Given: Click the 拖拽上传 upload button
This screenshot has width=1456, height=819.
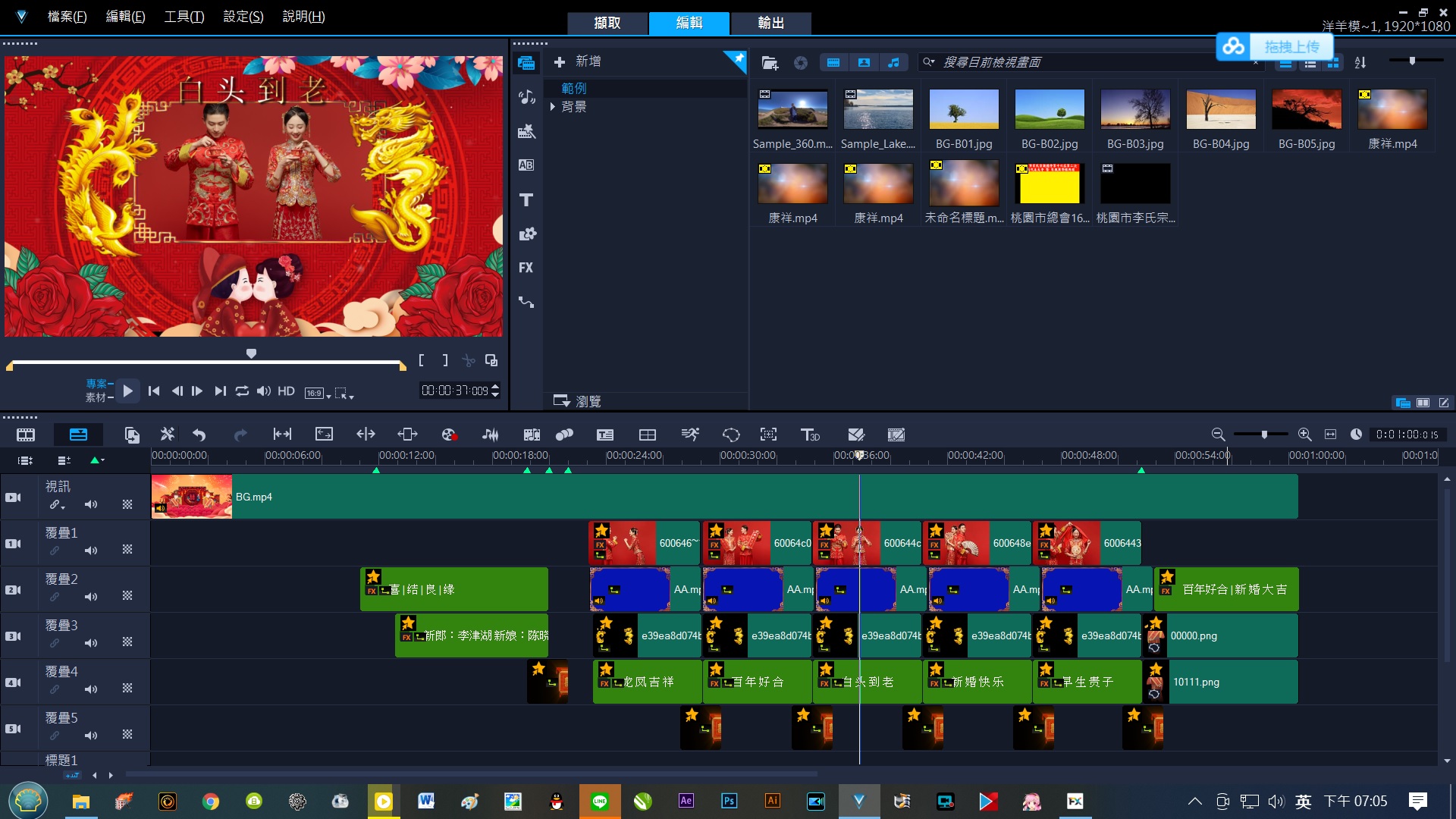Looking at the screenshot, I should (x=1275, y=47).
